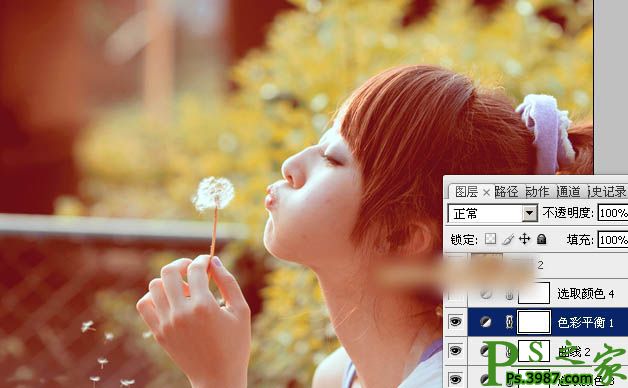
Task: Toggle lock position move icon
Action: point(524,239)
